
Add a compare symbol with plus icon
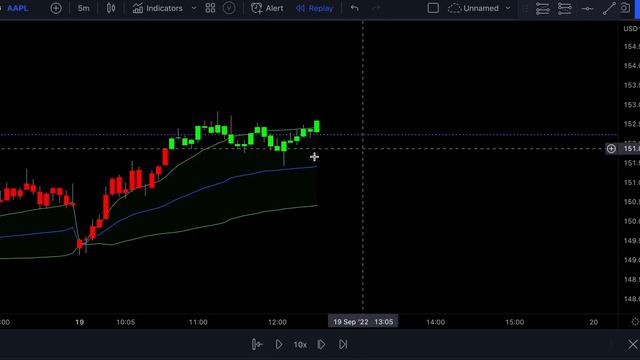coord(56,8)
